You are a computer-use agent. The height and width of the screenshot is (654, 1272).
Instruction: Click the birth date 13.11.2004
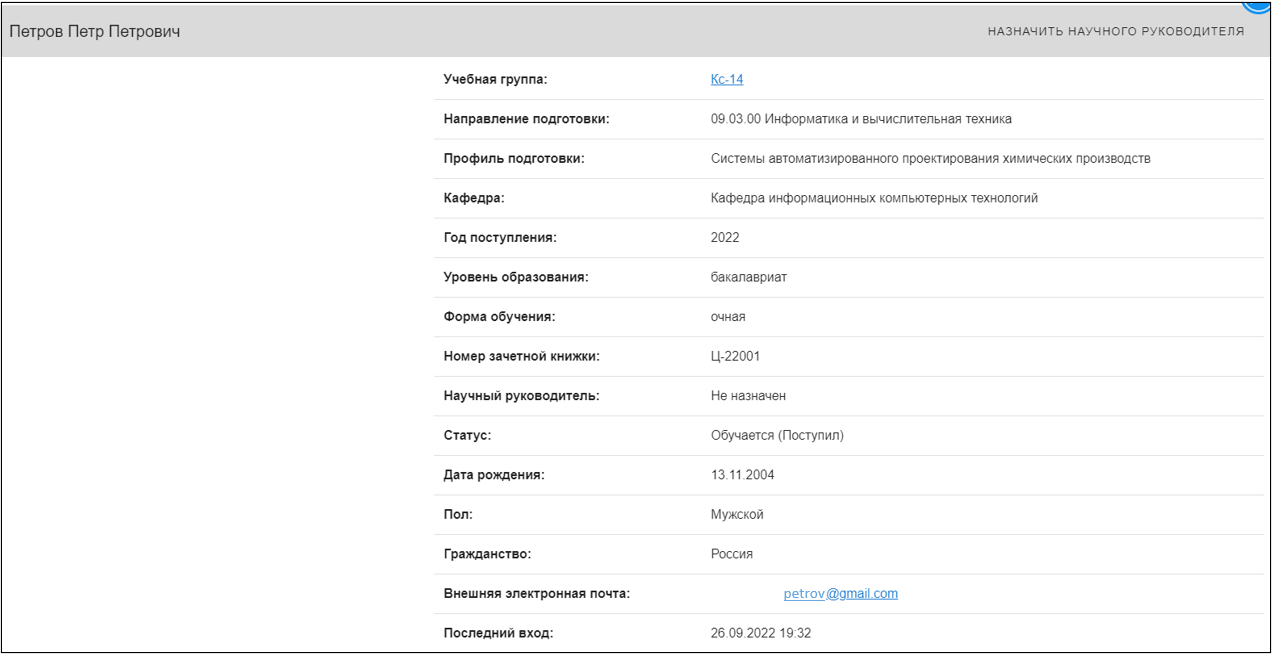pos(742,475)
